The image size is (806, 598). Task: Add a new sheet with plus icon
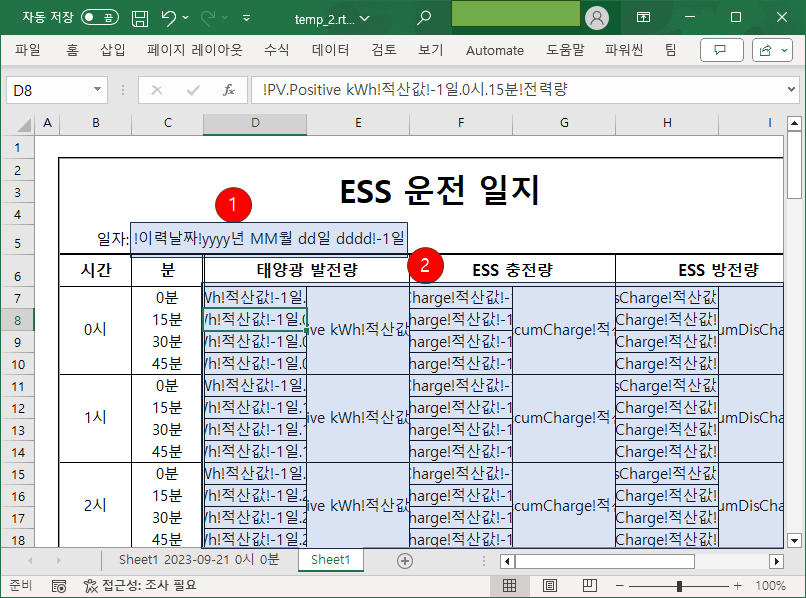pyautogui.click(x=405, y=561)
